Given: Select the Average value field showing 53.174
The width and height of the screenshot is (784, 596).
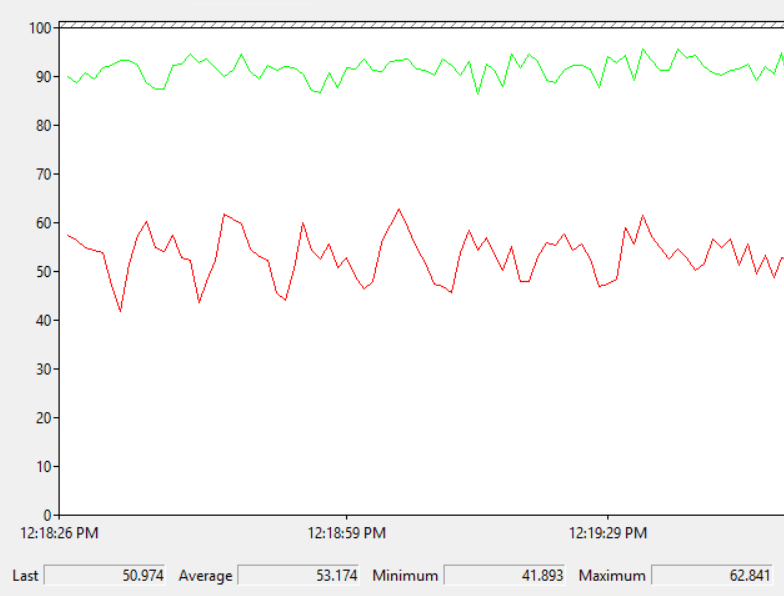Looking at the screenshot, I should pos(298,576).
